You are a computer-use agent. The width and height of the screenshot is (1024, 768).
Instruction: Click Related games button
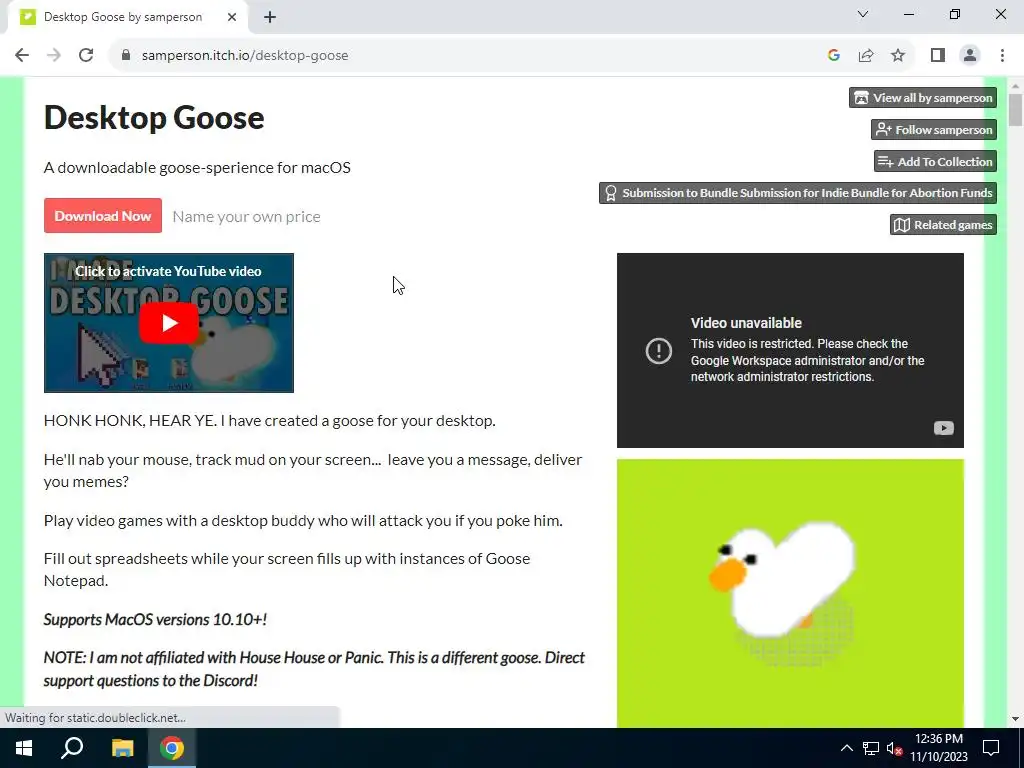tap(943, 225)
